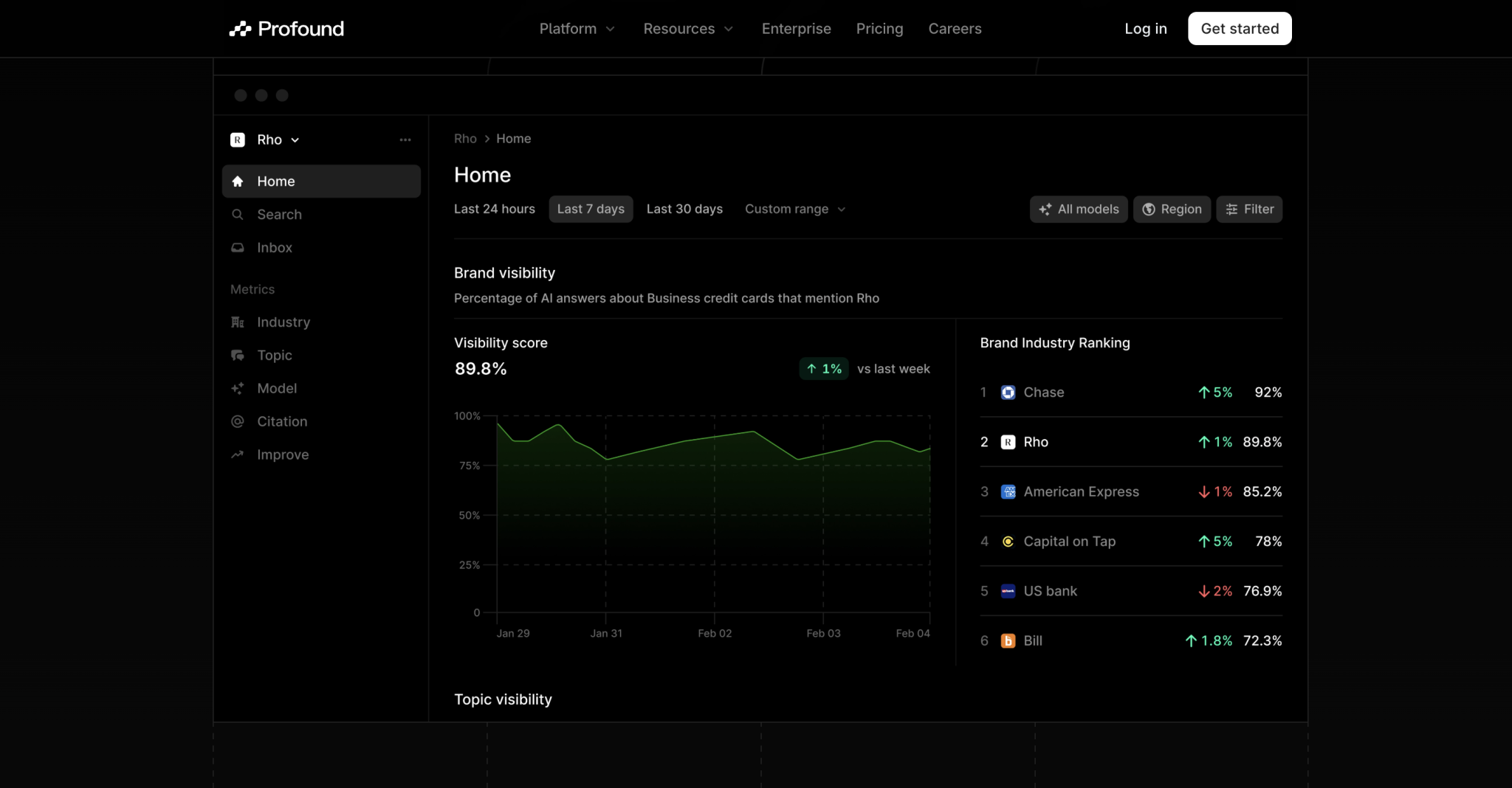Image resolution: width=1512 pixels, height=788 pixels.
Task: Click the Home breadcrumb
Action: pos(513,139)
